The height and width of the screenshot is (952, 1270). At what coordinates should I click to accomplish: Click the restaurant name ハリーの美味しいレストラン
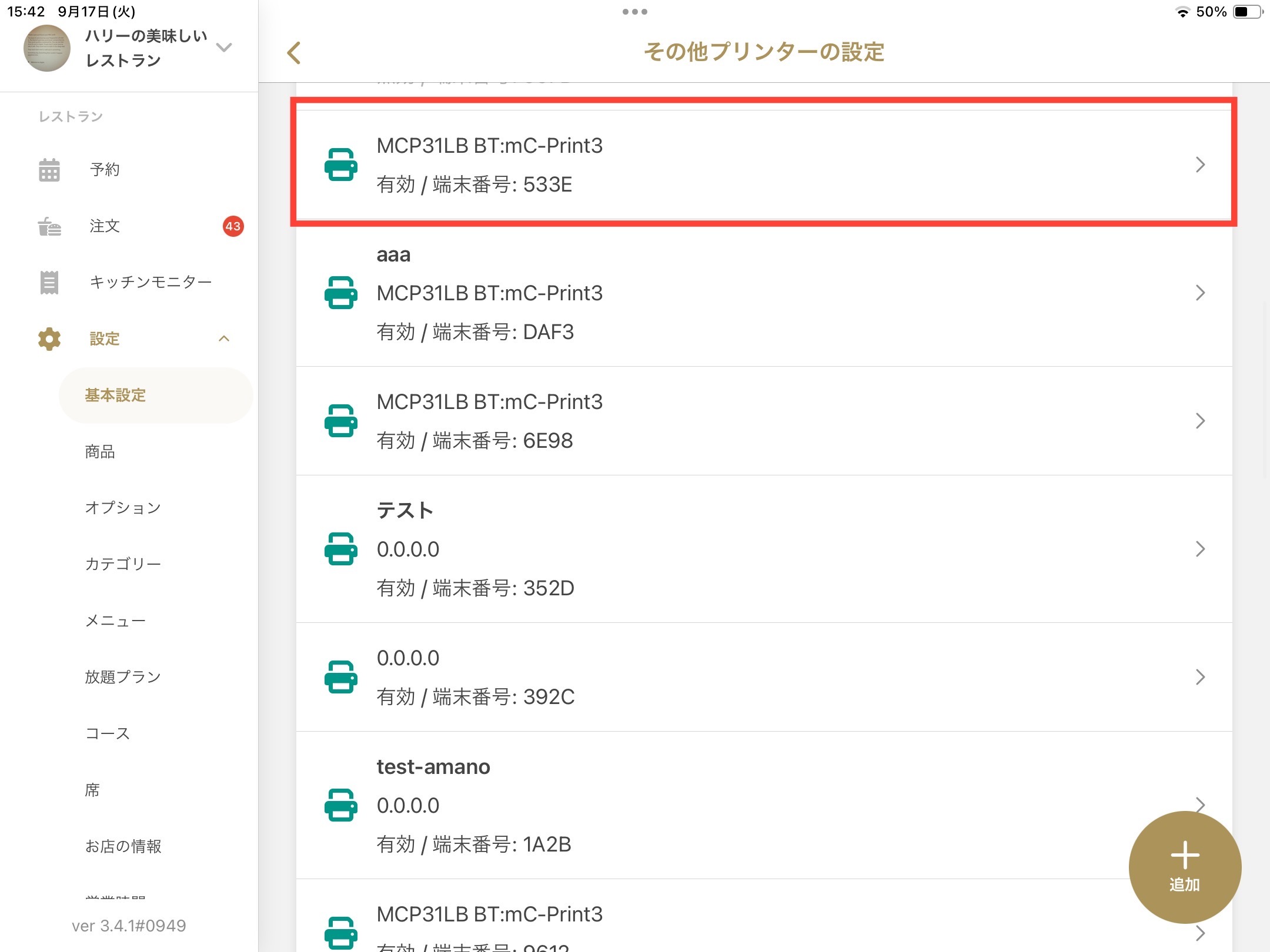click(x=146, y=48)
